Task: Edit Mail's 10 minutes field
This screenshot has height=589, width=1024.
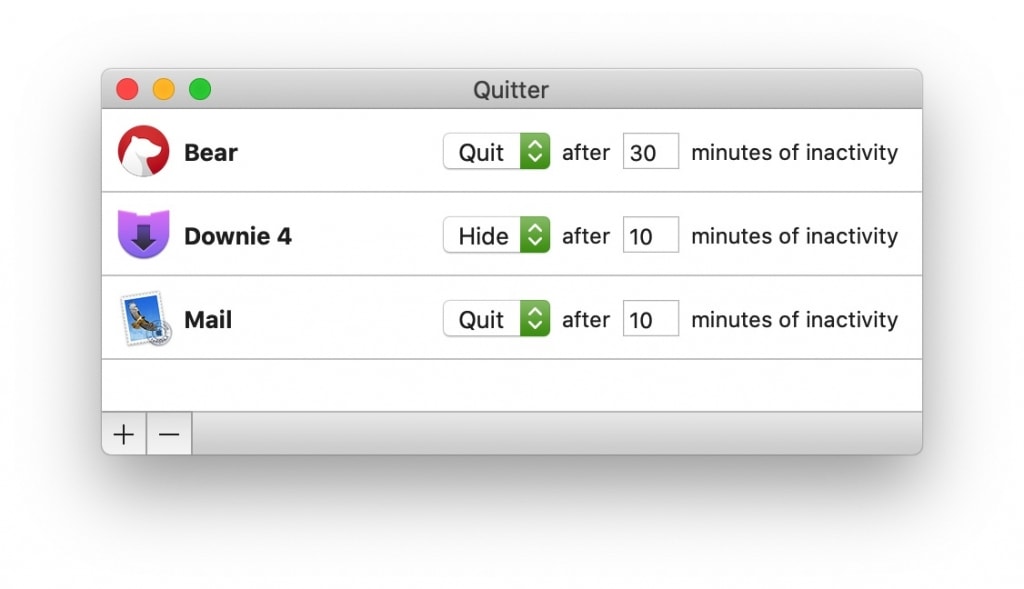Action: [650, 319]
